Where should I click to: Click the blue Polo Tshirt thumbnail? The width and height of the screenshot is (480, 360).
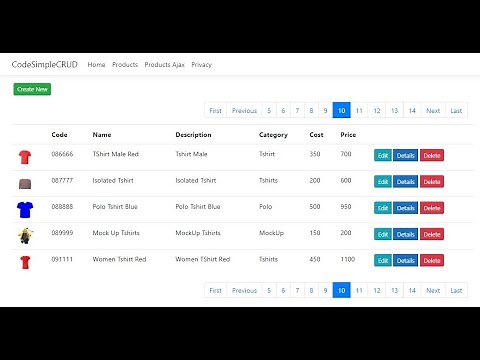click(x=25, y=210)
